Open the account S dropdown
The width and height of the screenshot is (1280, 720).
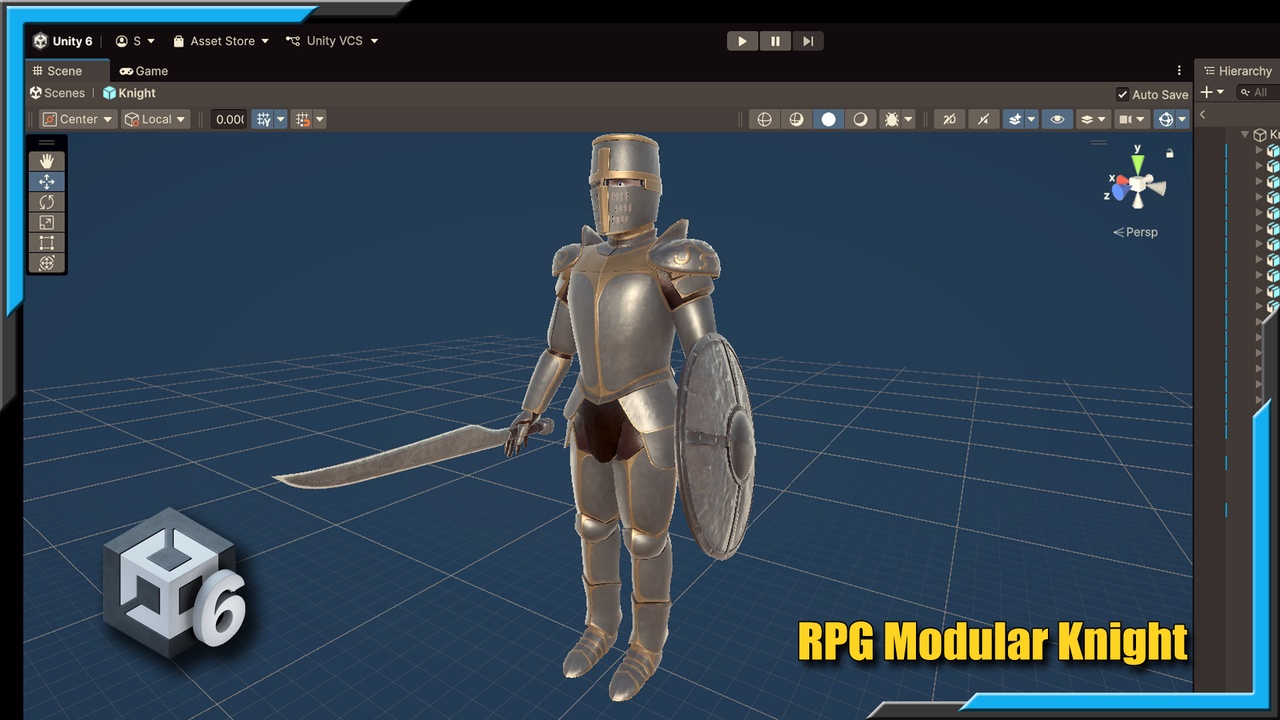(x=135, y=41)
